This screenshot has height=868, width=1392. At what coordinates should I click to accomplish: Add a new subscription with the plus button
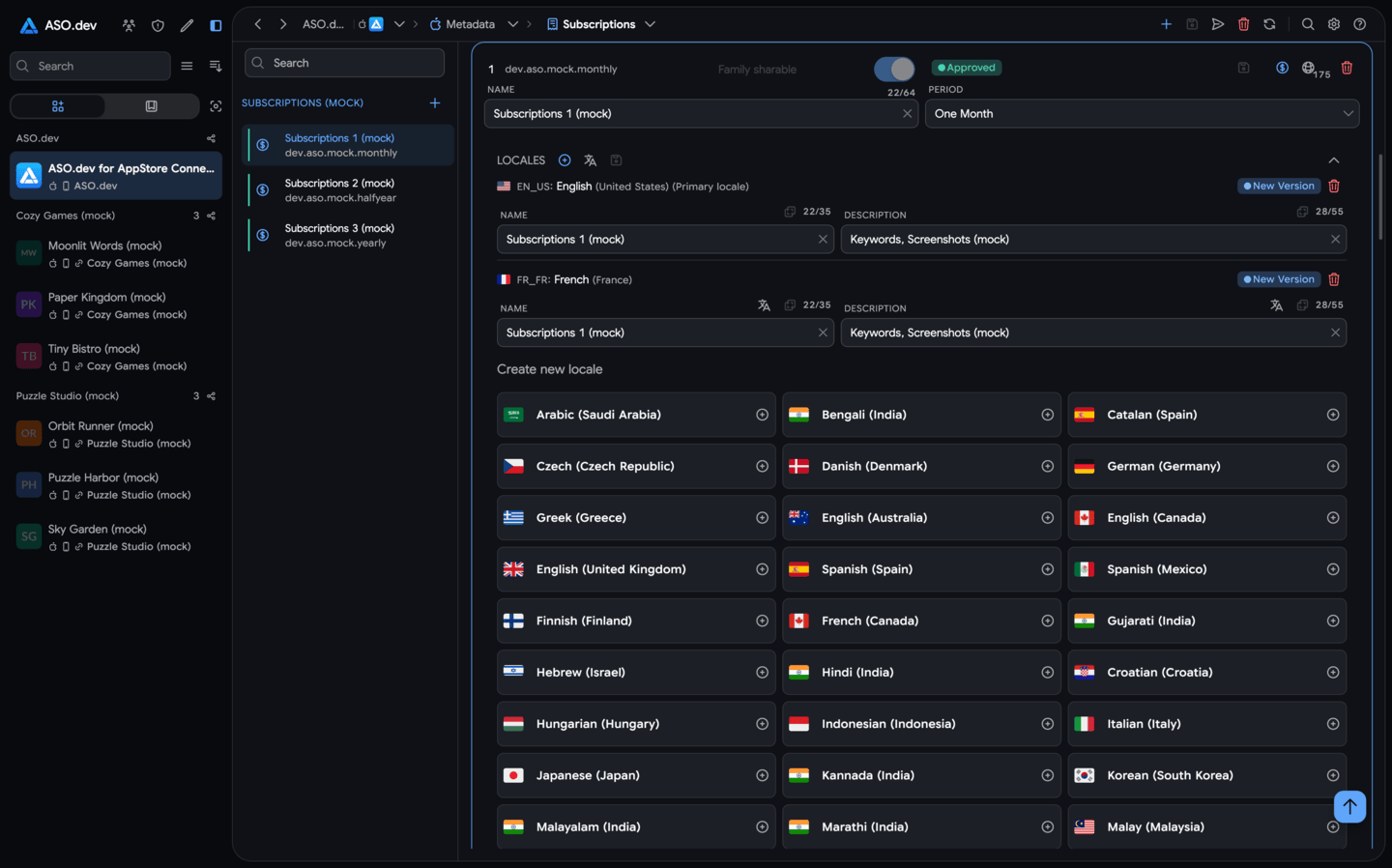tap(435, 102)
